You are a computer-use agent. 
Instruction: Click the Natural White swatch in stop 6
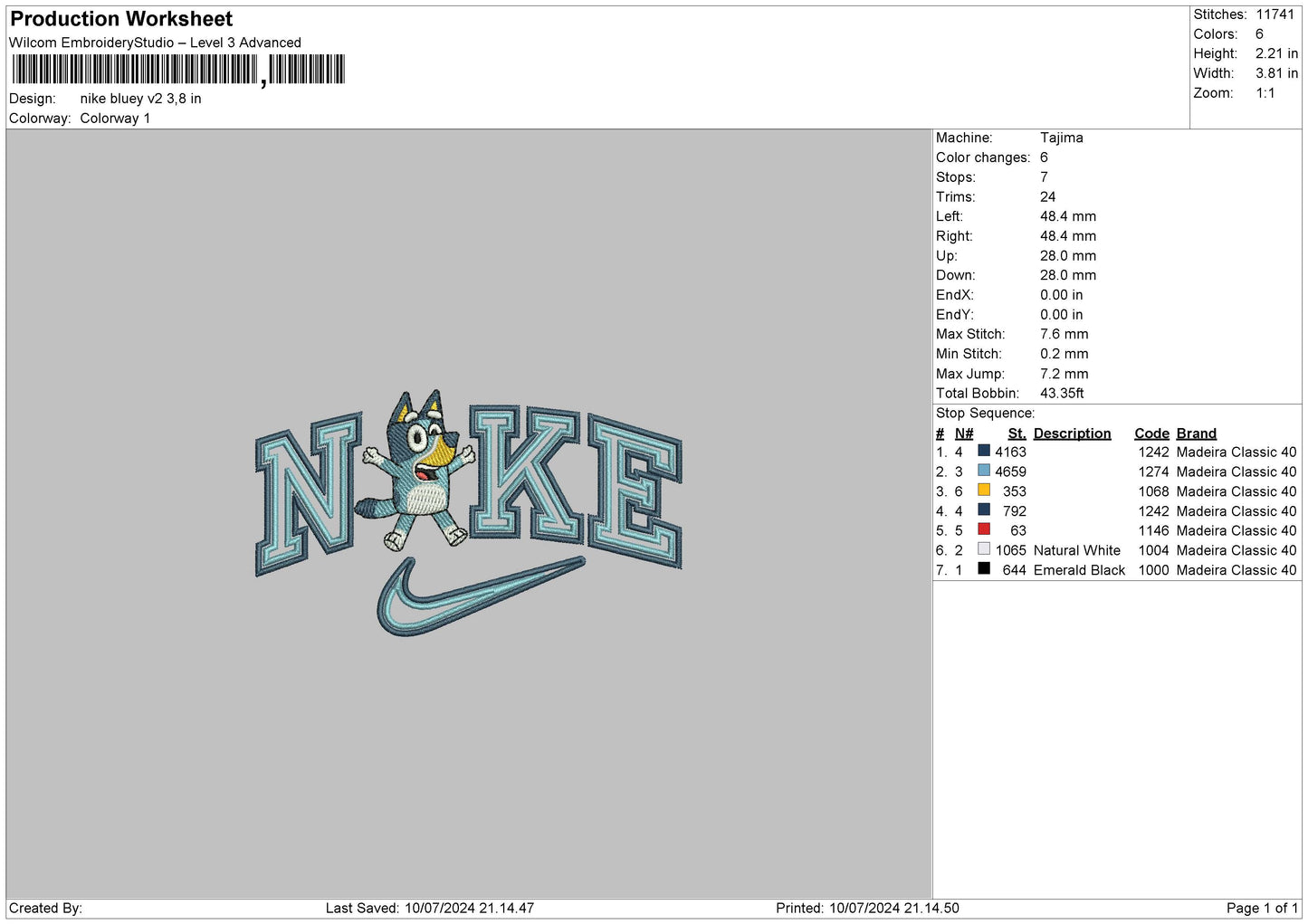coord(984,549)
